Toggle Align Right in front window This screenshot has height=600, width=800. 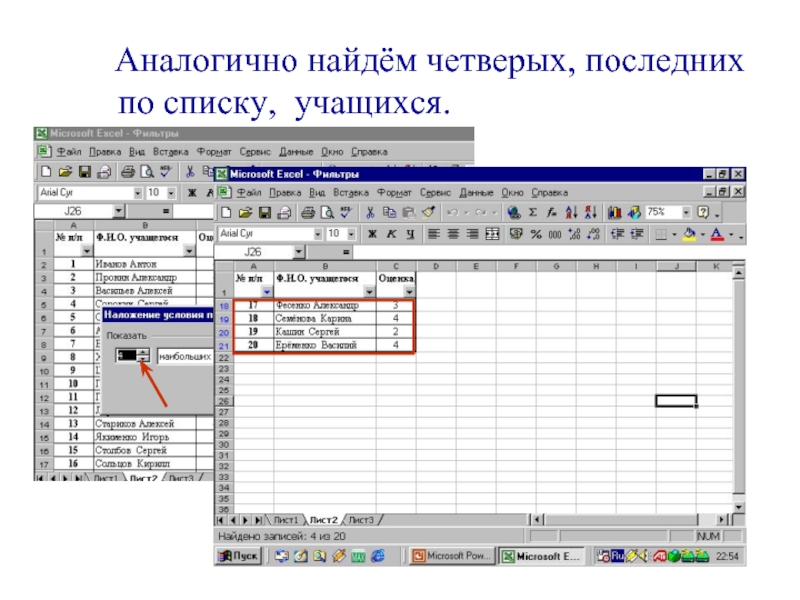coord(473,234)
